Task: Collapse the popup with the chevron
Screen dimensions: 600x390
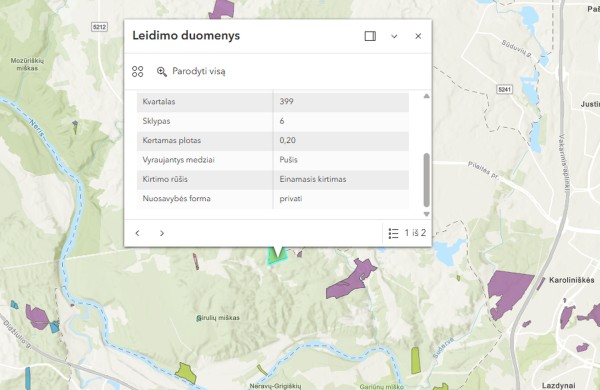Action: click(394, 36)
